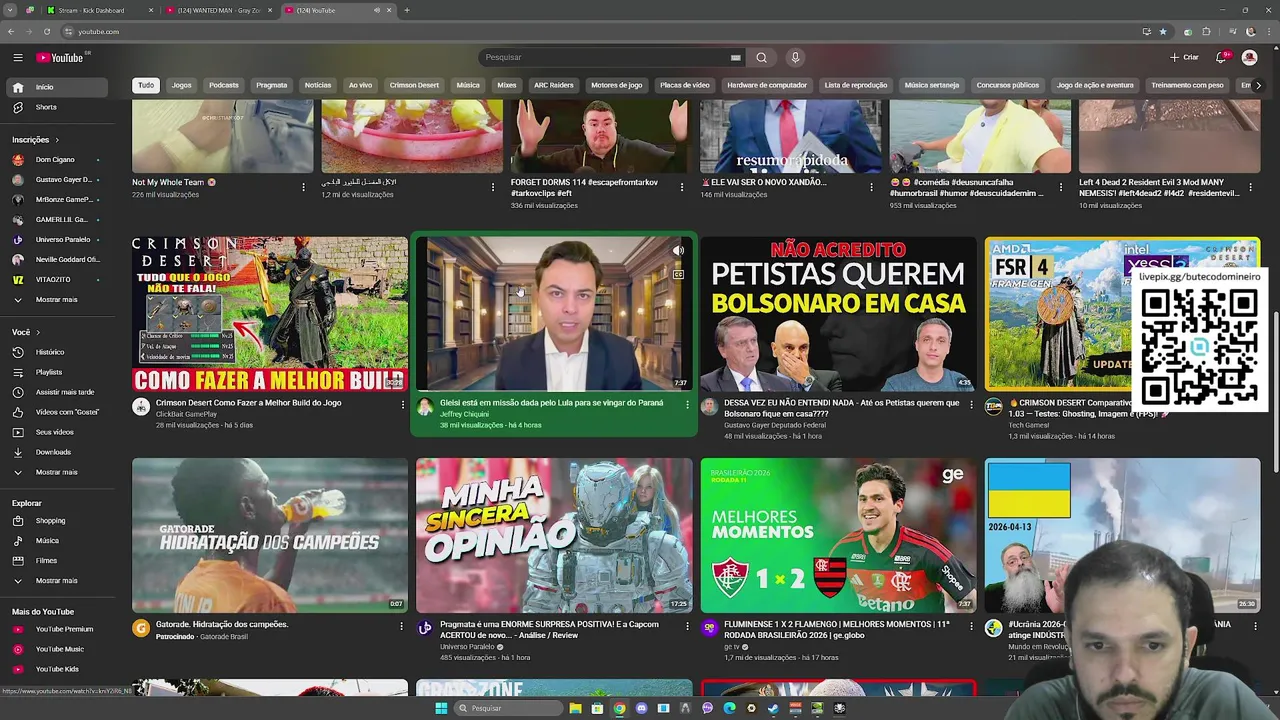This screenshot has width=1280, height=720.
Task: Show more subscriptions with Mostrar mais
Action: click(56, 300)
